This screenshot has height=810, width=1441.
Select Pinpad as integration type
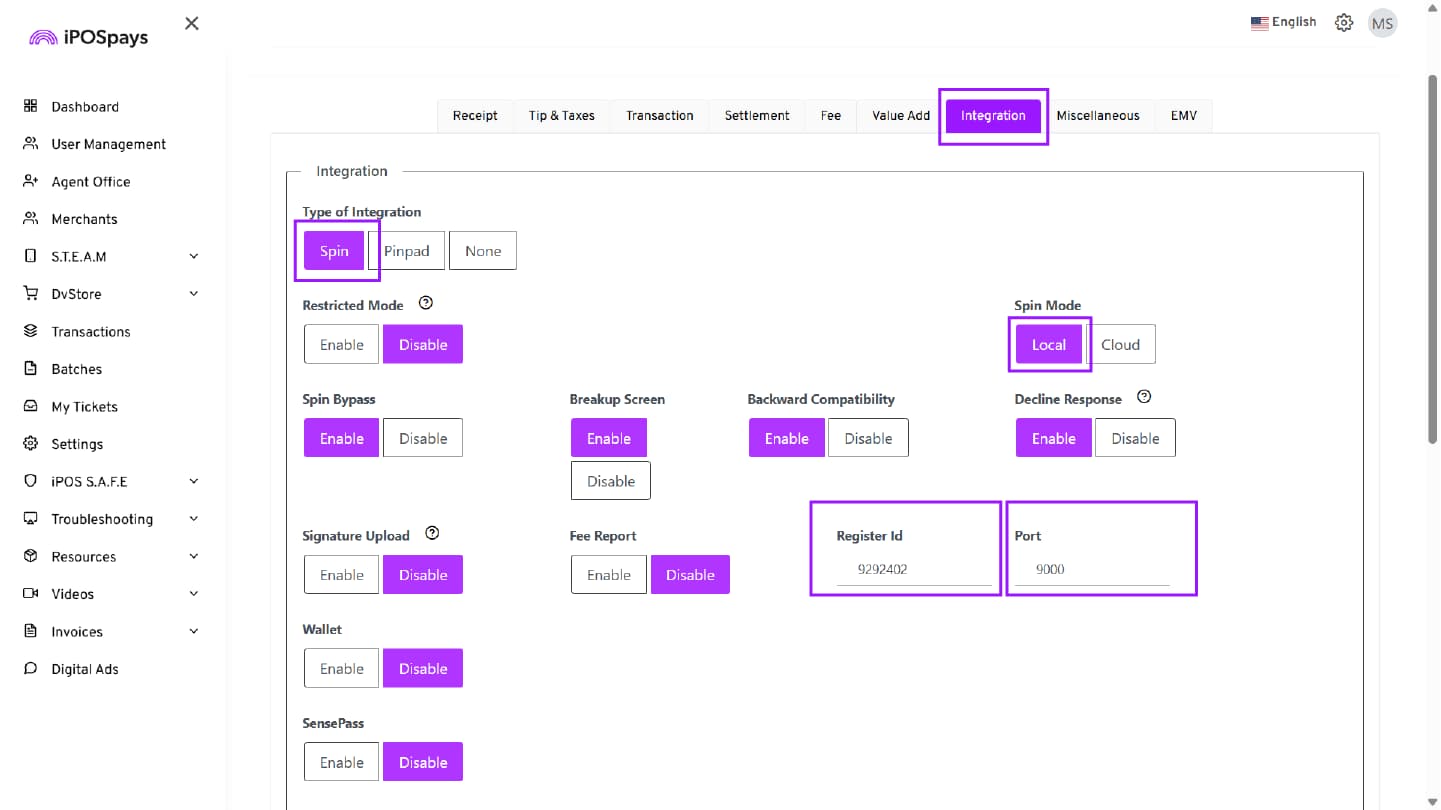point(407,251)
